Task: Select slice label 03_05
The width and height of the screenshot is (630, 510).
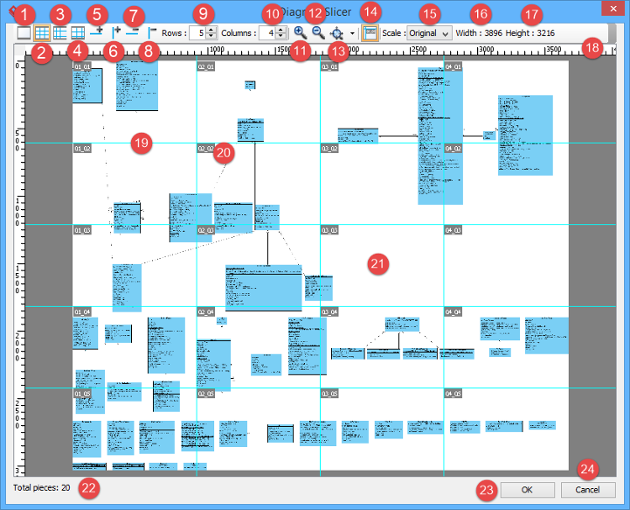Action: 329,393
